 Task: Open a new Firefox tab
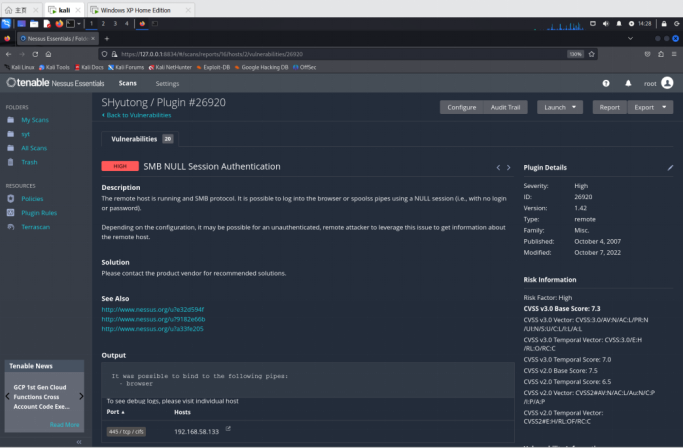pos(106,38)
